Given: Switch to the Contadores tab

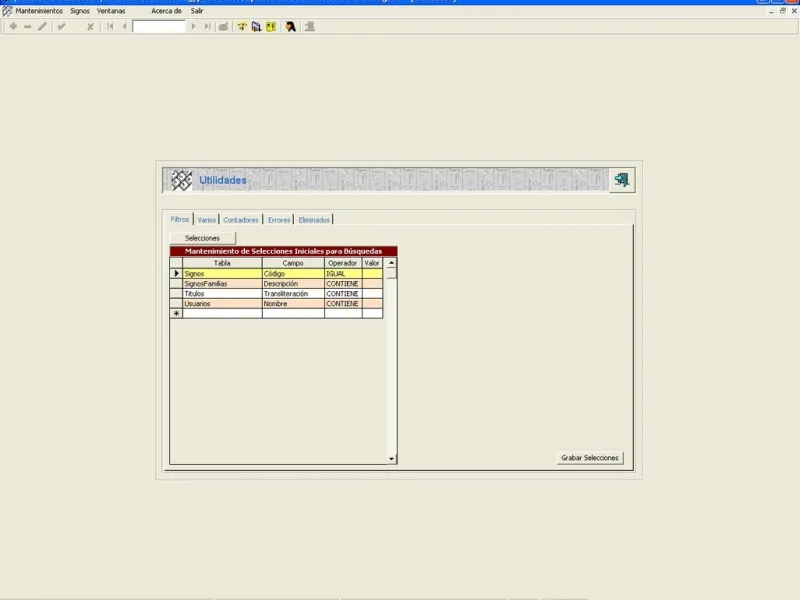Looking at the screenshot, I should [x=240, y=220].
